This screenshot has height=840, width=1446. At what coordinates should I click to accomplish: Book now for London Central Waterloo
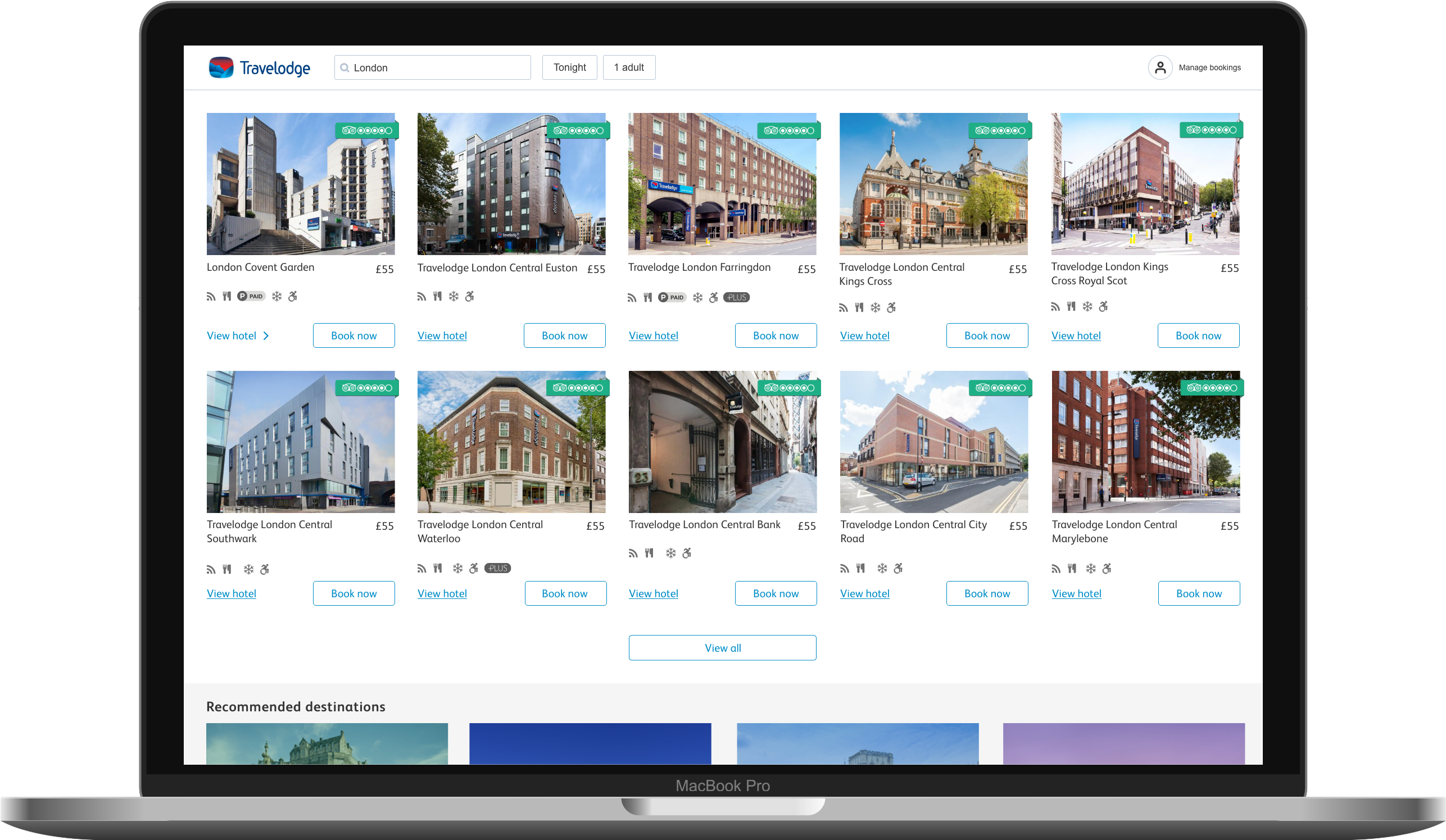coord(565,593)
